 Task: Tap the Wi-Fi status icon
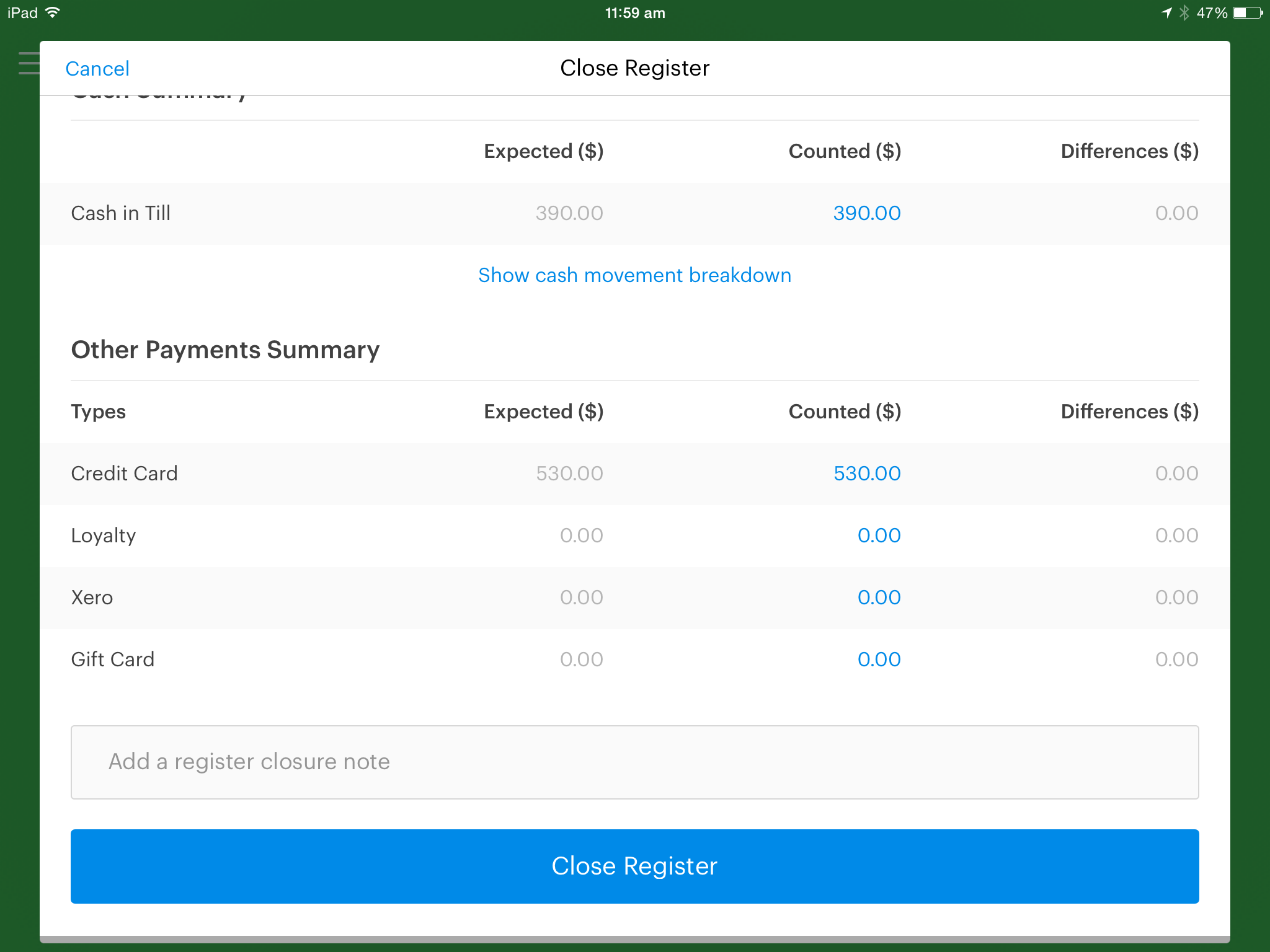53,12
